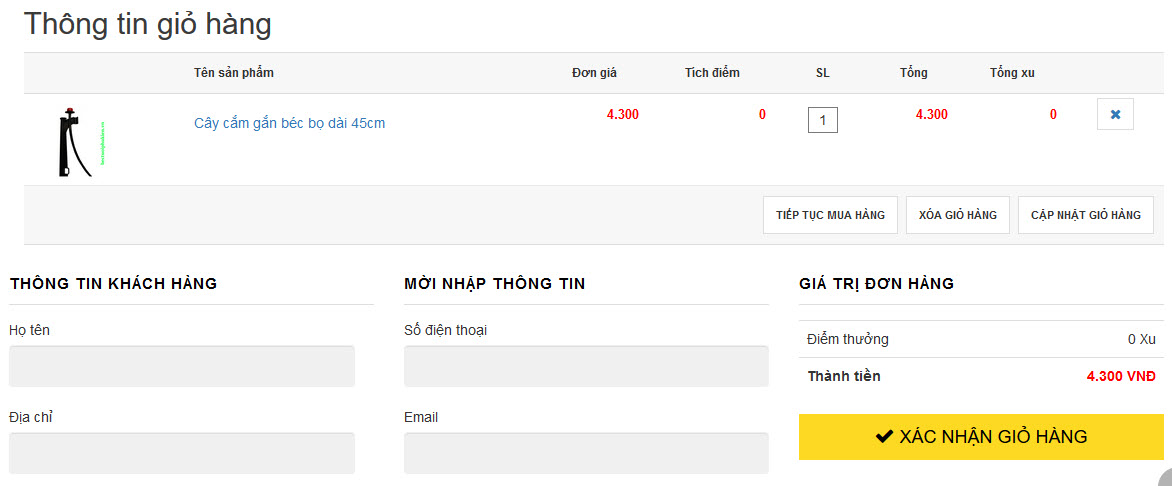Clear the cart with Xóa giỏ hàng
This screenshot has width=1172, height=486.
[957, 215]
